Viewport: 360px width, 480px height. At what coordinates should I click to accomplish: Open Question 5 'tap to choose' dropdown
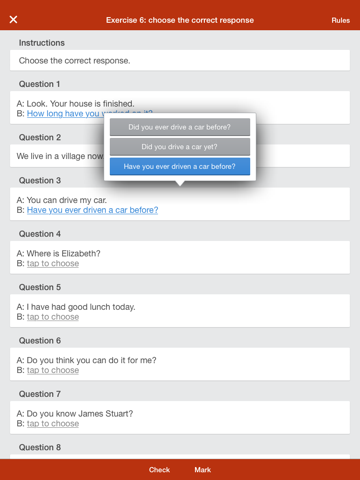pyautogui.click(x=53, y=317)
